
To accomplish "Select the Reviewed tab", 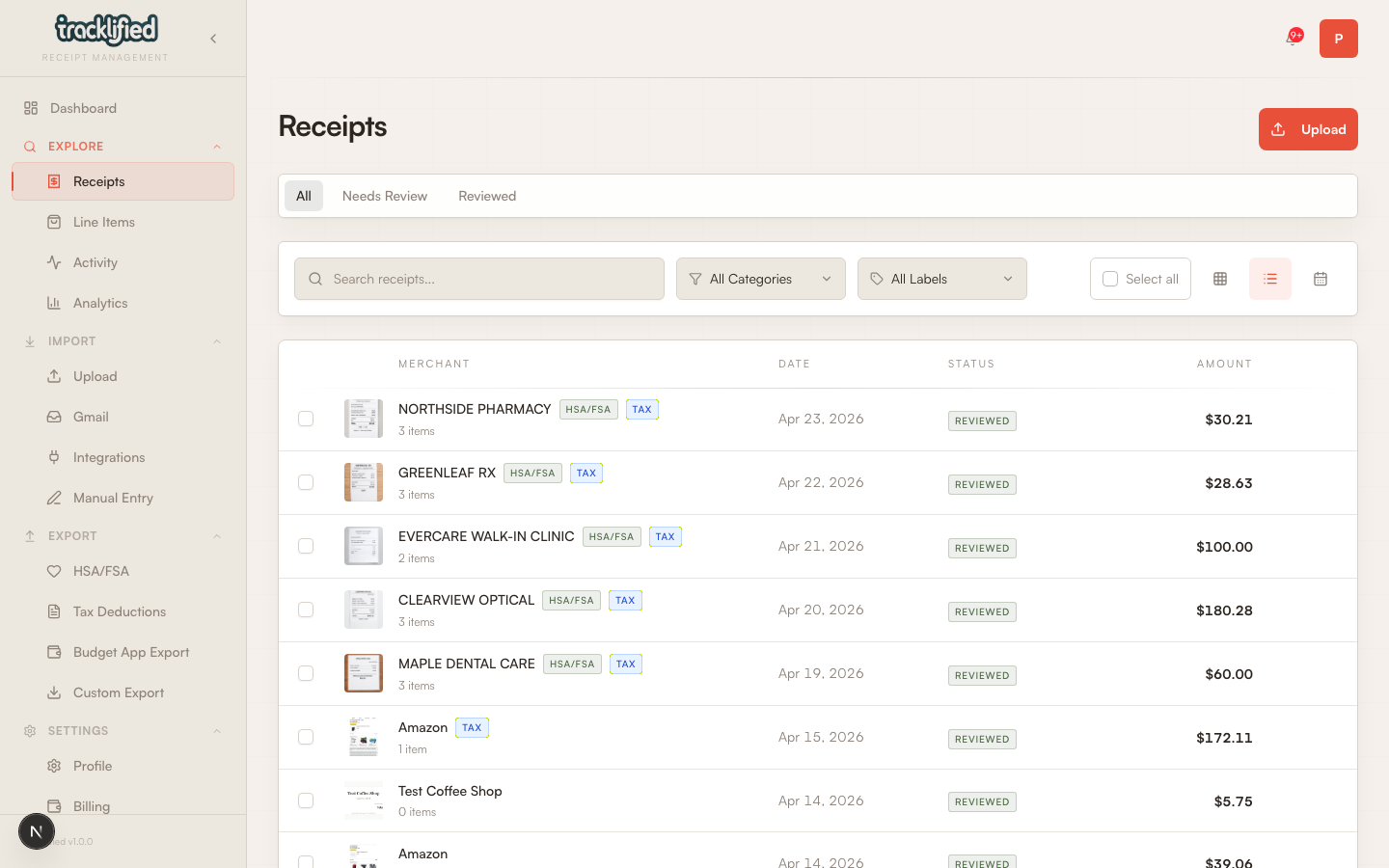I will [487, 196].
